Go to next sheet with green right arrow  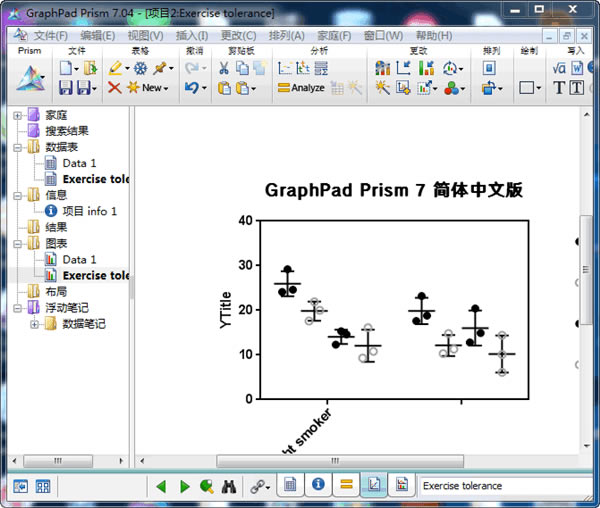coord(184,486)
